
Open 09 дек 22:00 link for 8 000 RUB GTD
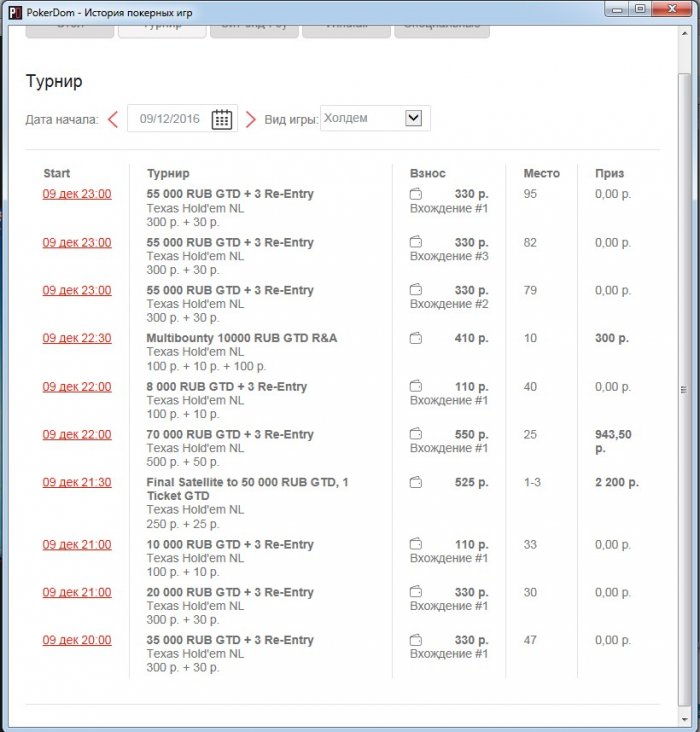pos(77,387)
